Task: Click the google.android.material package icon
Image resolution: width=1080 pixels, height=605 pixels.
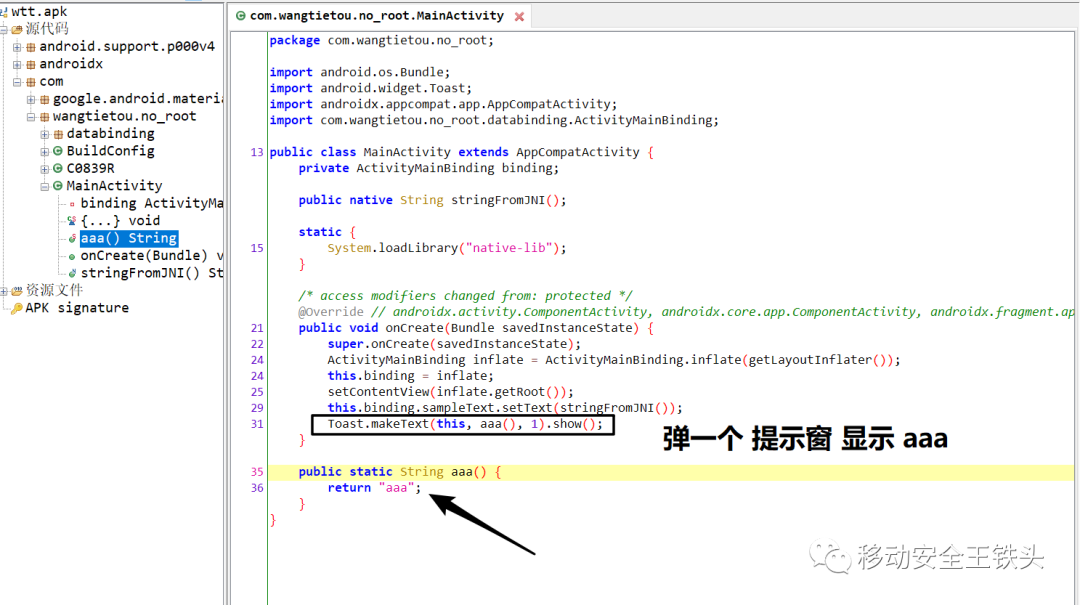Action: pyautogui.click(x=44, y=99)
